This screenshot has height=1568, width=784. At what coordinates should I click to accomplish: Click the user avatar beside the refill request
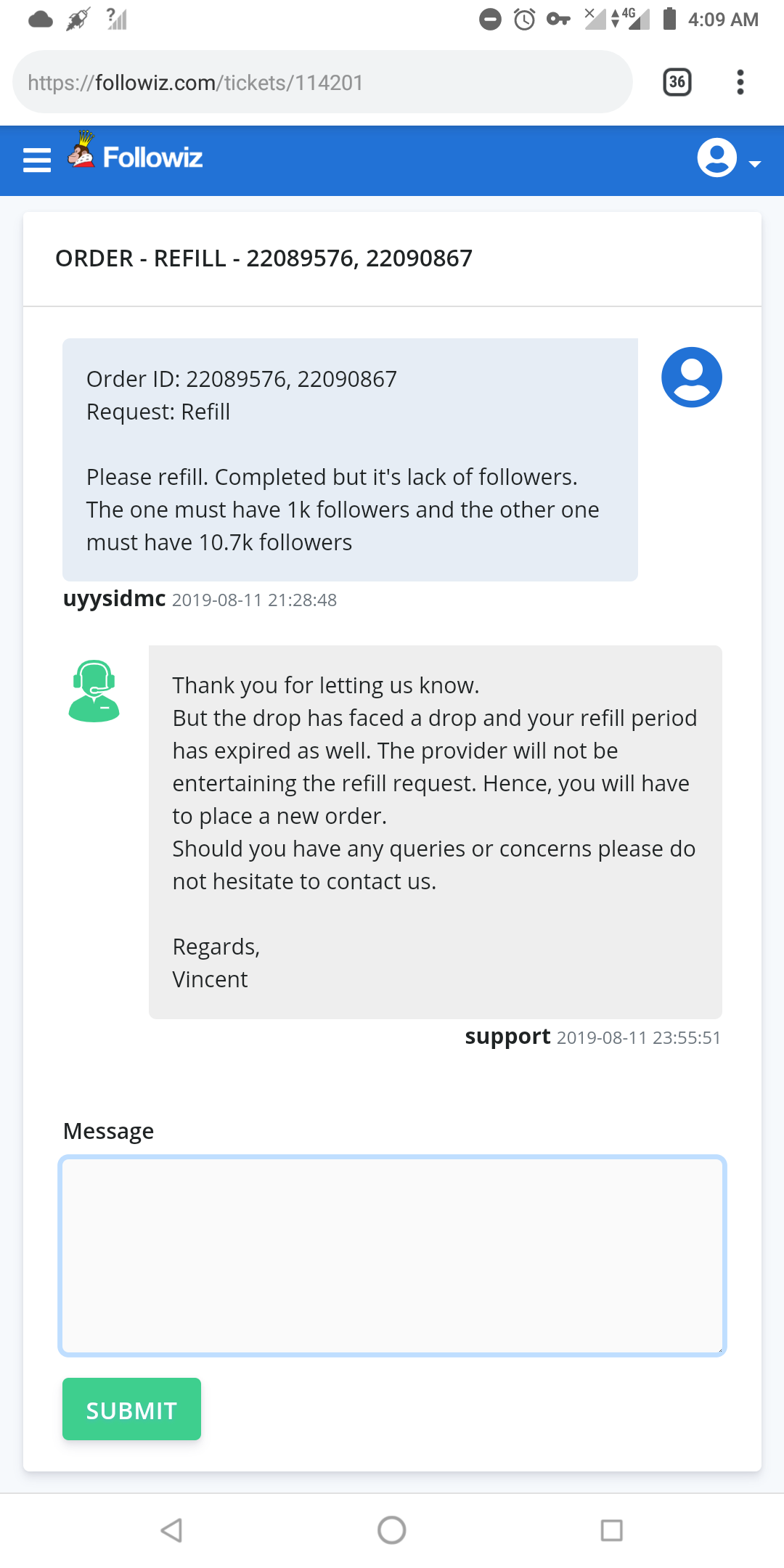pyautogui.click(x=691, y=377)
